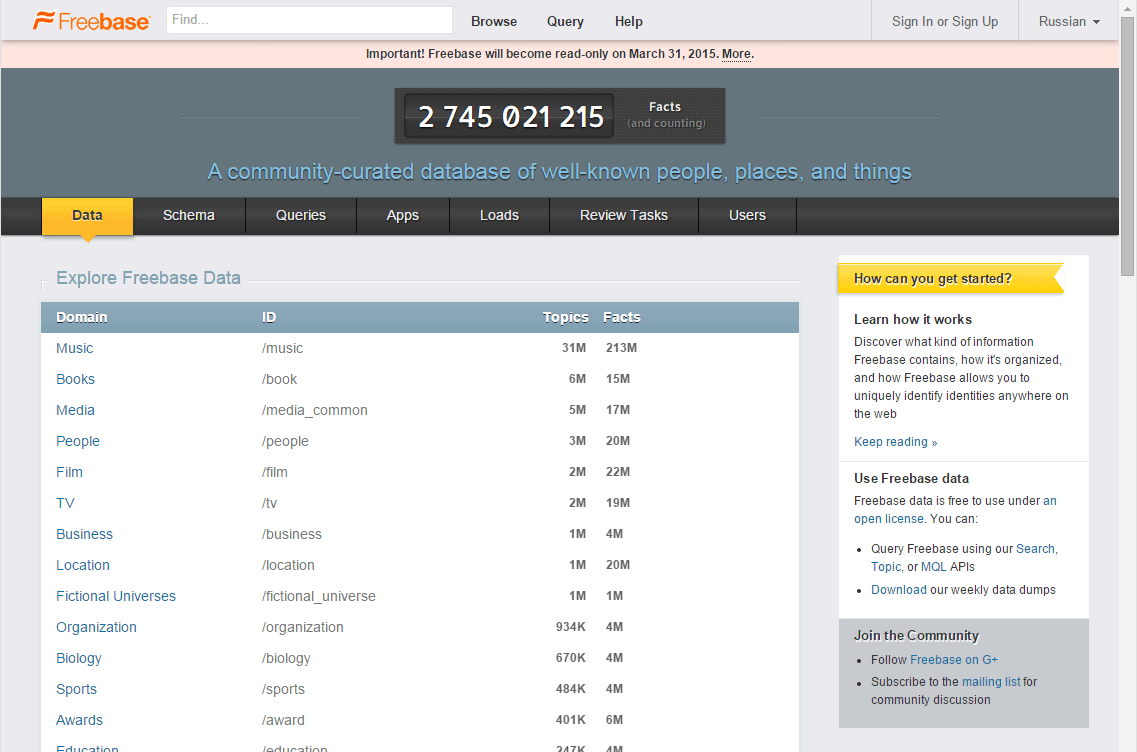Go to the Users tab
The image size is (1137, 752).
(x=747, y=215)
